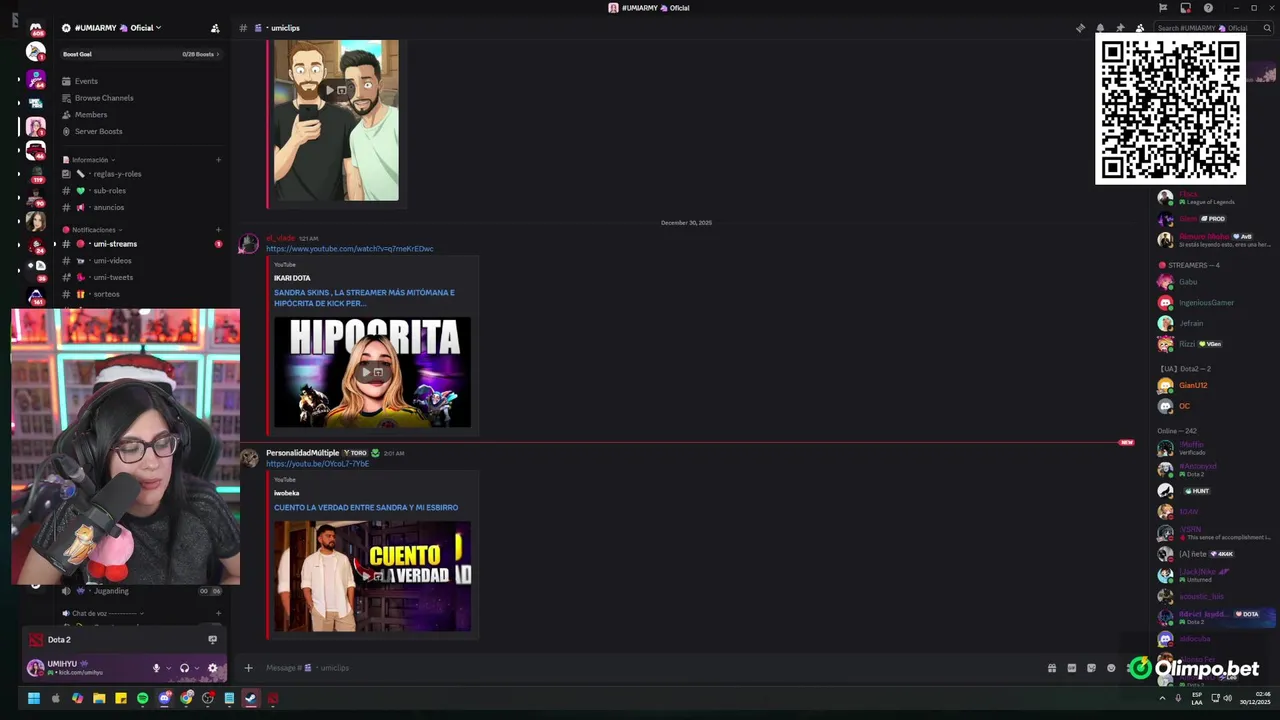Open the umi-videos channel

pos(112,261)
